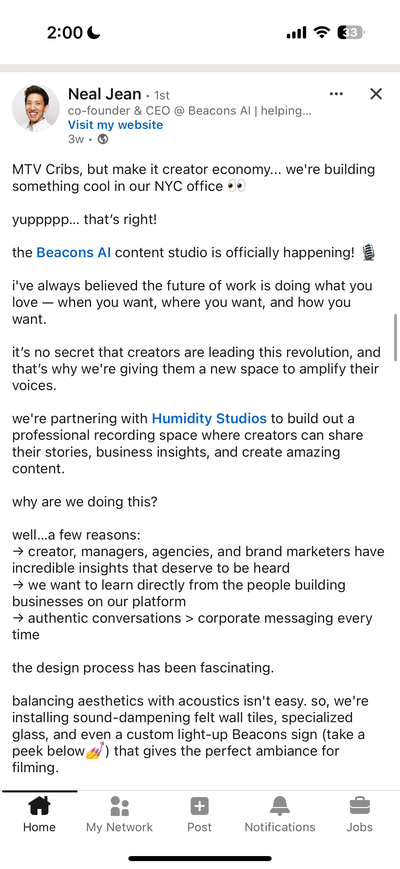This screenshot has height=869, width=400.
Task: Click the vertical scrollbar handle
Action: click(395, 338)
